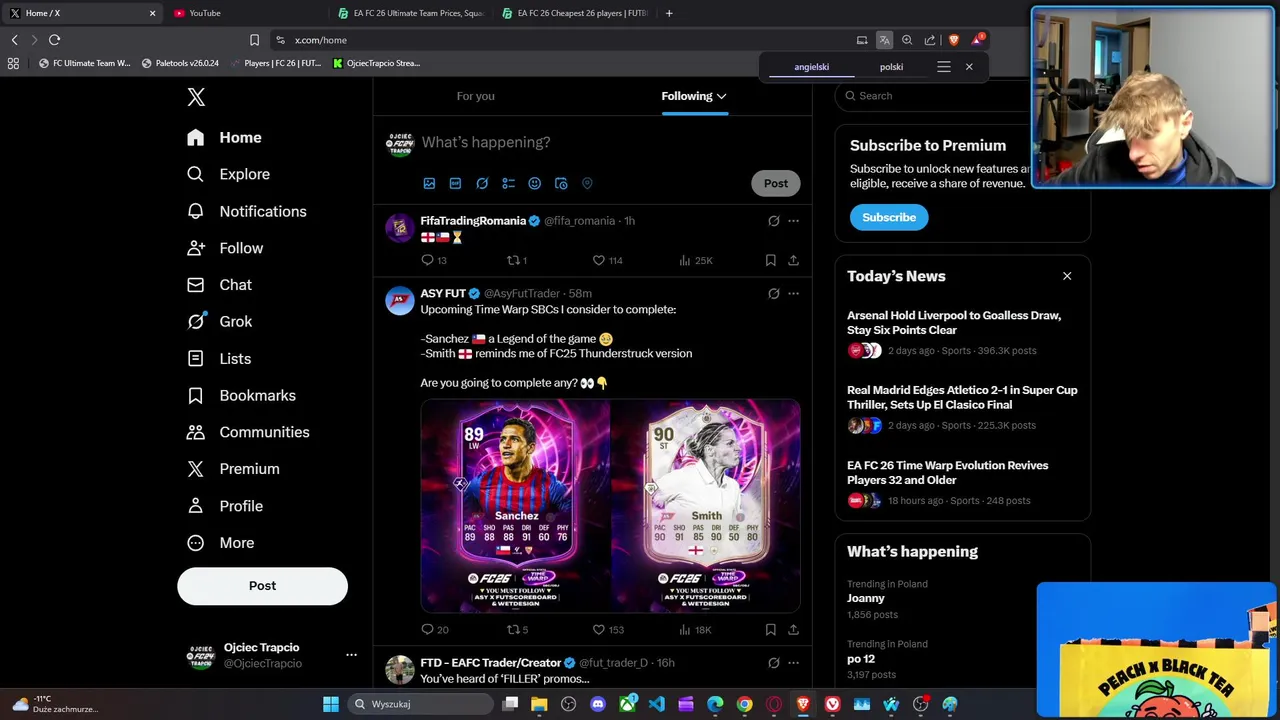
Task: Open FTD - EAFC Trader/Creator post options
Action: [x=793, y=663]
